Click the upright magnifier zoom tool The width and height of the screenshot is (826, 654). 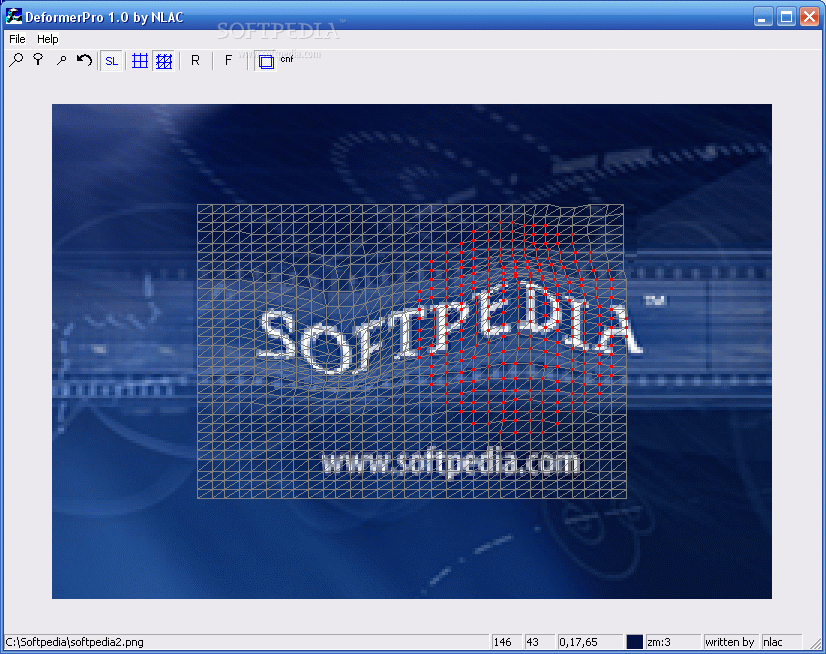38,61
